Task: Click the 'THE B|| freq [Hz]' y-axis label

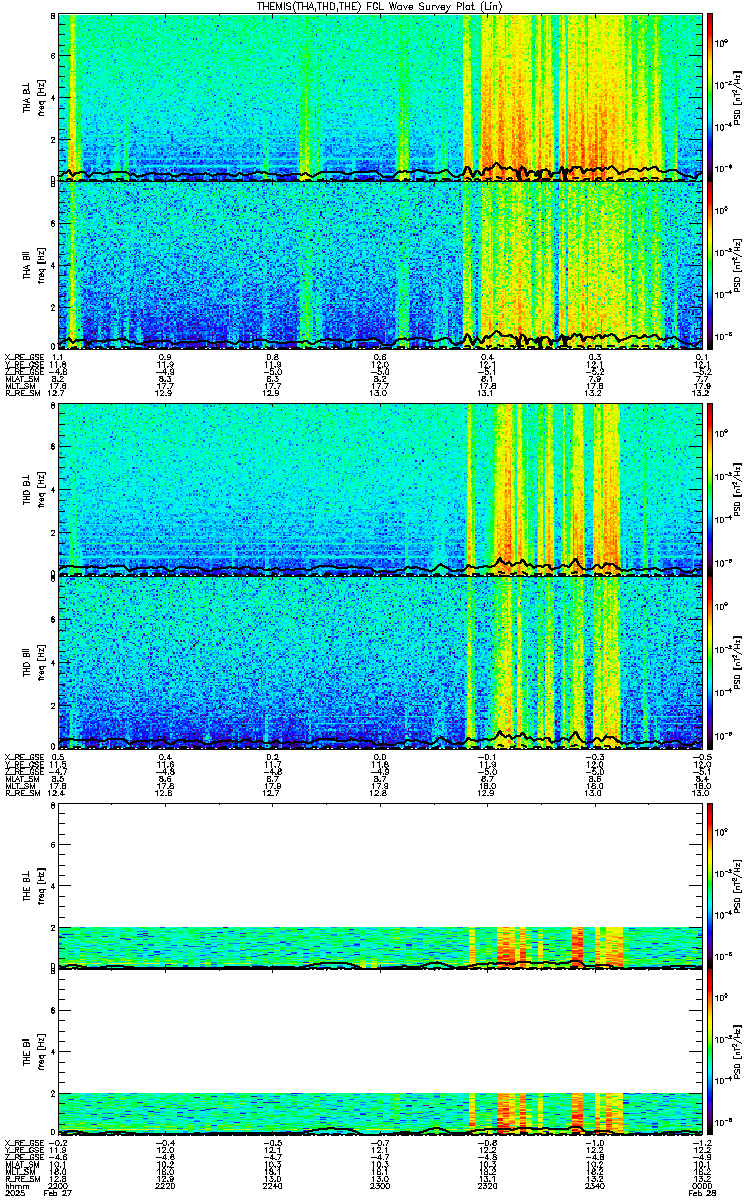Action: click(34, 1052)
